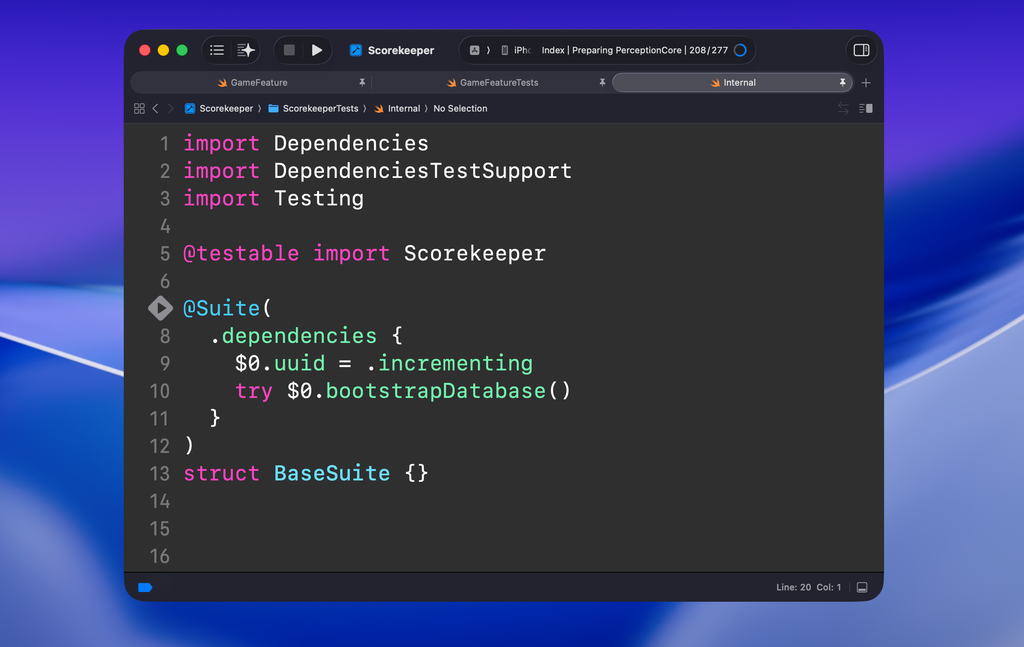Go back in editor history
The image size is (1024, 647).
tap(155, 108)
